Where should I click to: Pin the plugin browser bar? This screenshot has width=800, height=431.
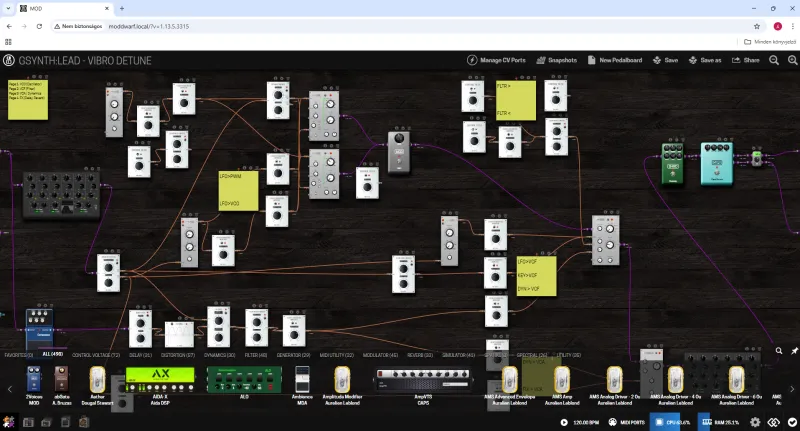click(793, 351)
